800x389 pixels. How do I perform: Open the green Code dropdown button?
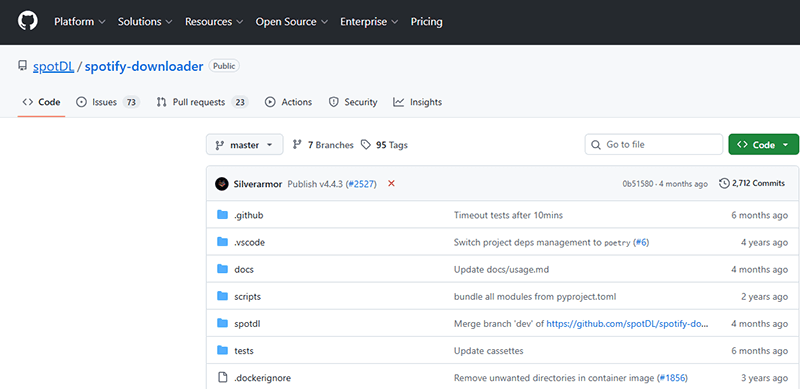pos(763,145)
